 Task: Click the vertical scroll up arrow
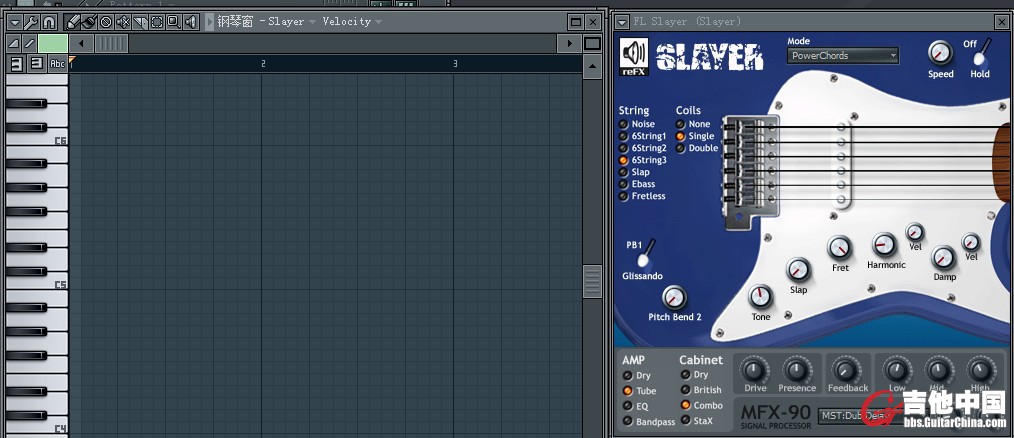click(x=592, y=67)
